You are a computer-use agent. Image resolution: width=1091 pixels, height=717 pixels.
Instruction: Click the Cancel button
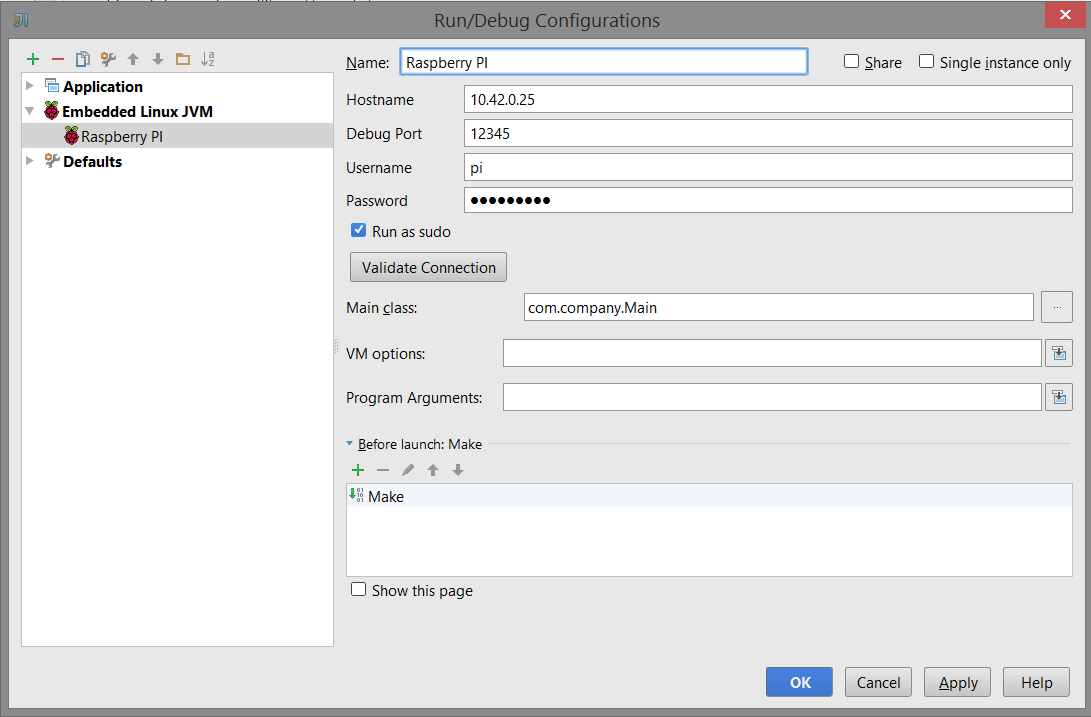click(x=878, y=682)
